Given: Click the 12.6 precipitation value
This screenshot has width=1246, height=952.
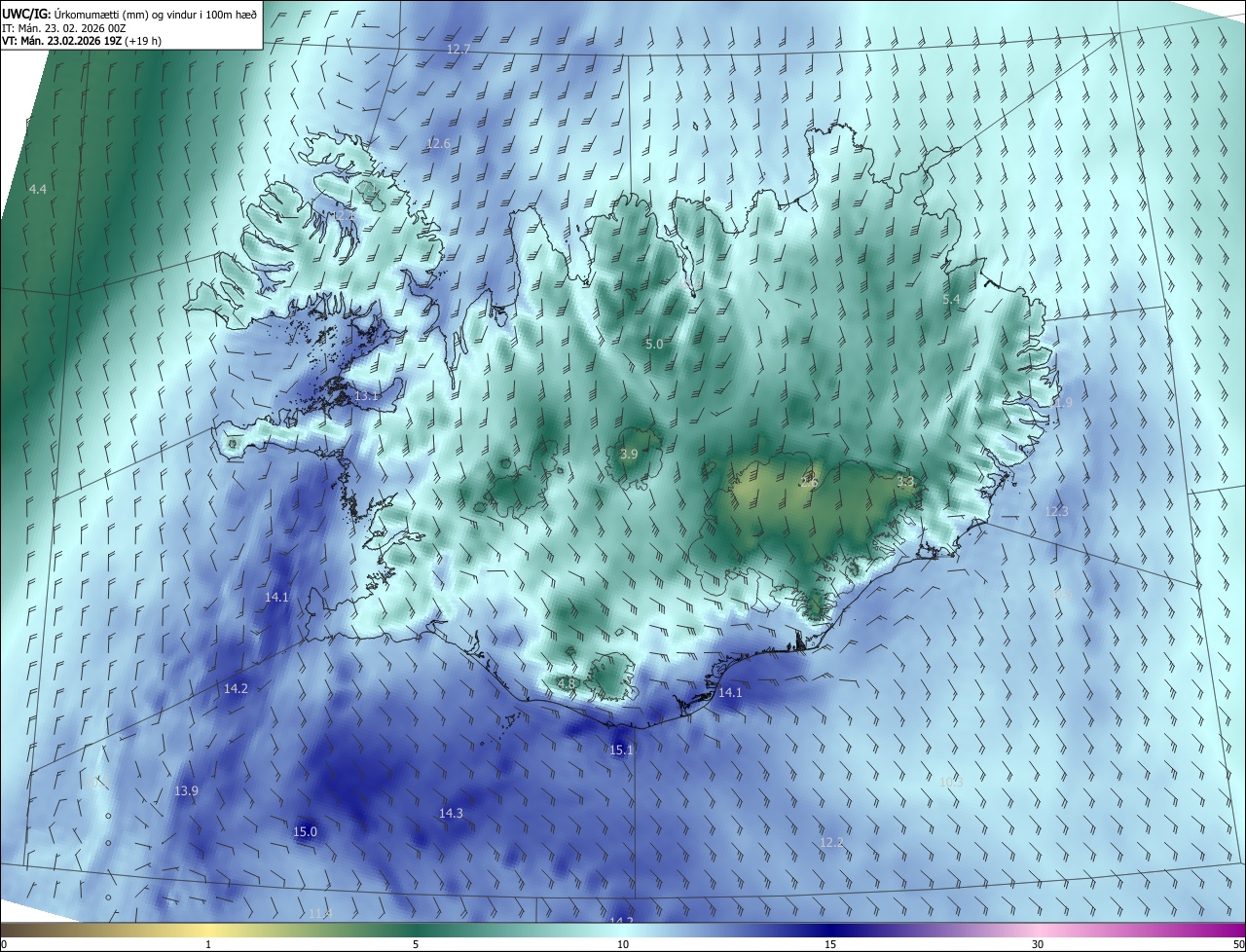Looking at the screenshot, I should [438, 144].
